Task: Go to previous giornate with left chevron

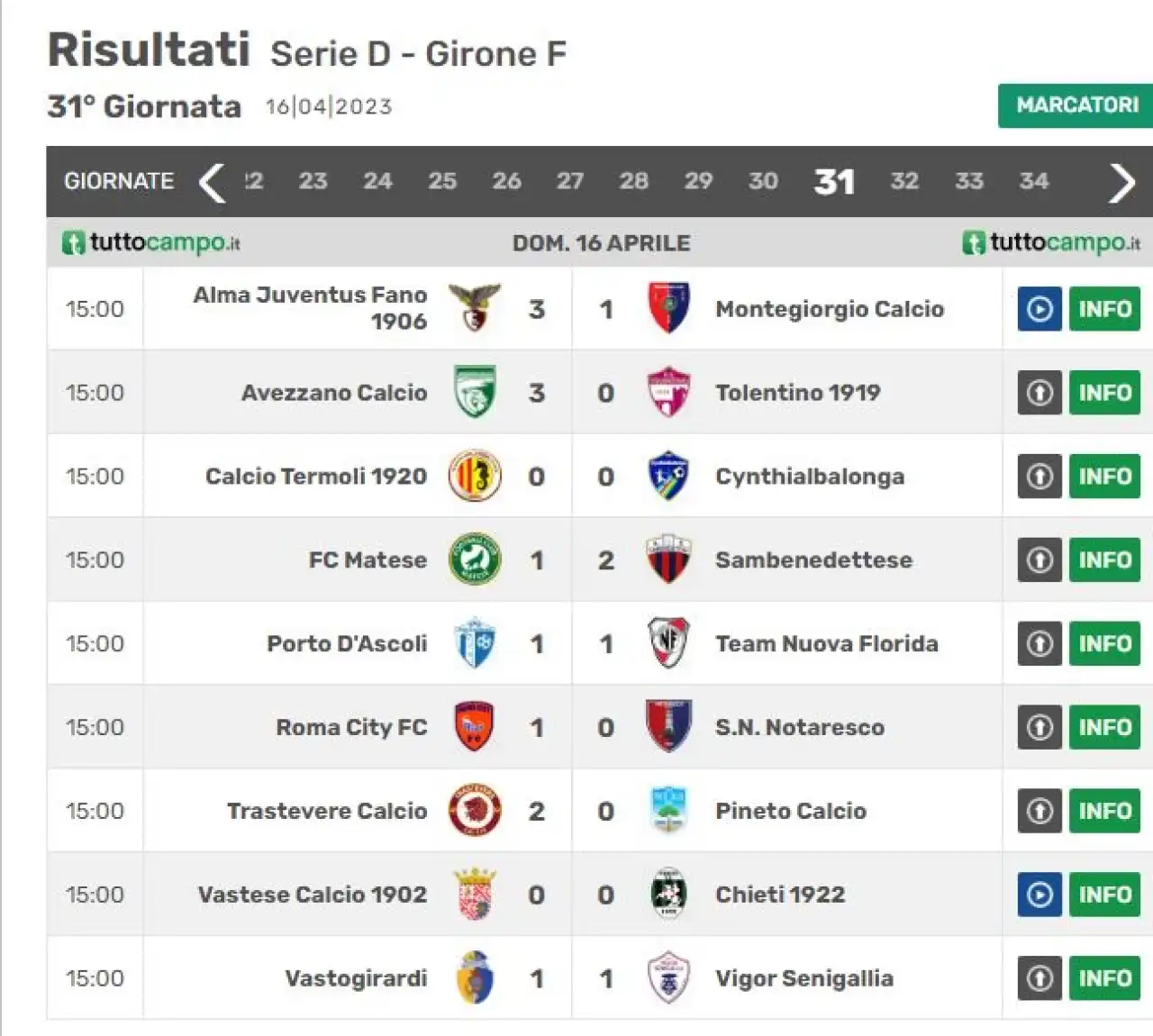Action: 213,182
